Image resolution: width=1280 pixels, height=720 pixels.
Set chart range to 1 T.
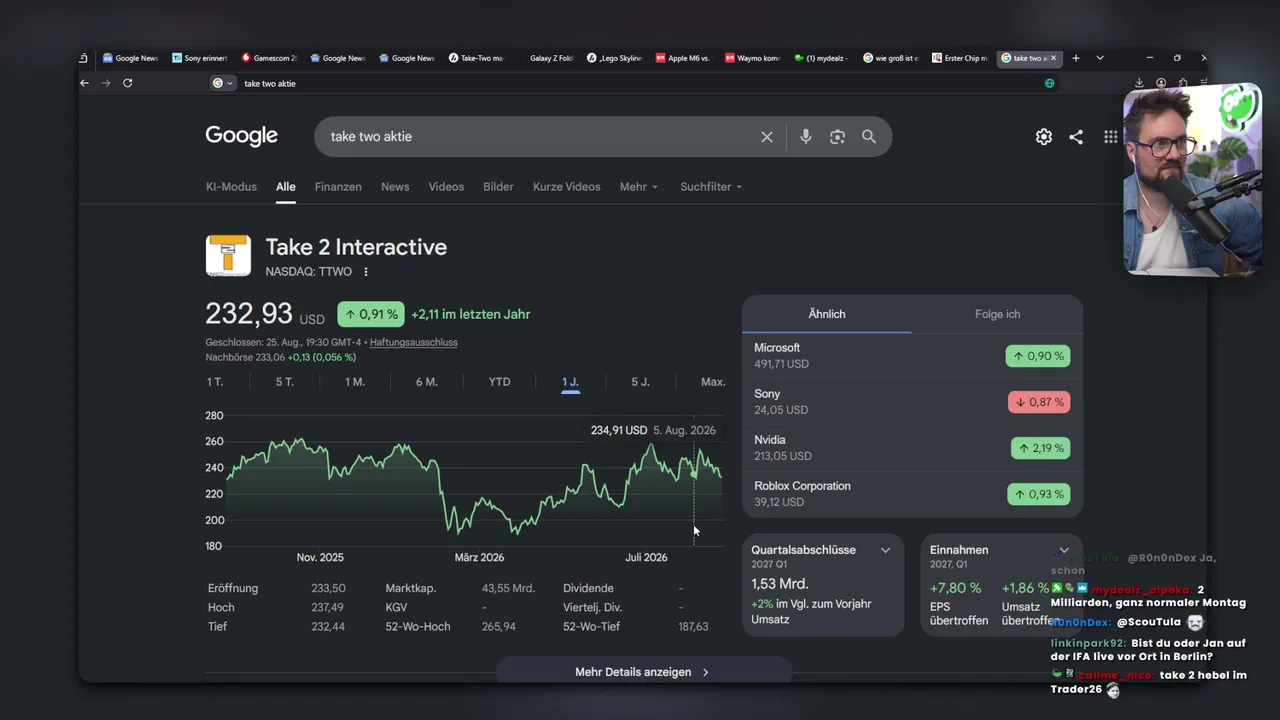click(x=214, y=382)
